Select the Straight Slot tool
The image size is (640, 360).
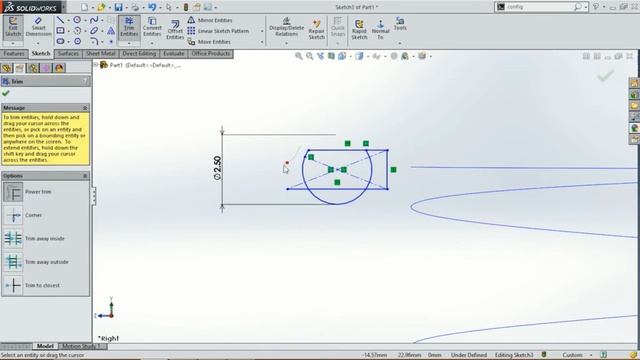(x=60, y=41)
